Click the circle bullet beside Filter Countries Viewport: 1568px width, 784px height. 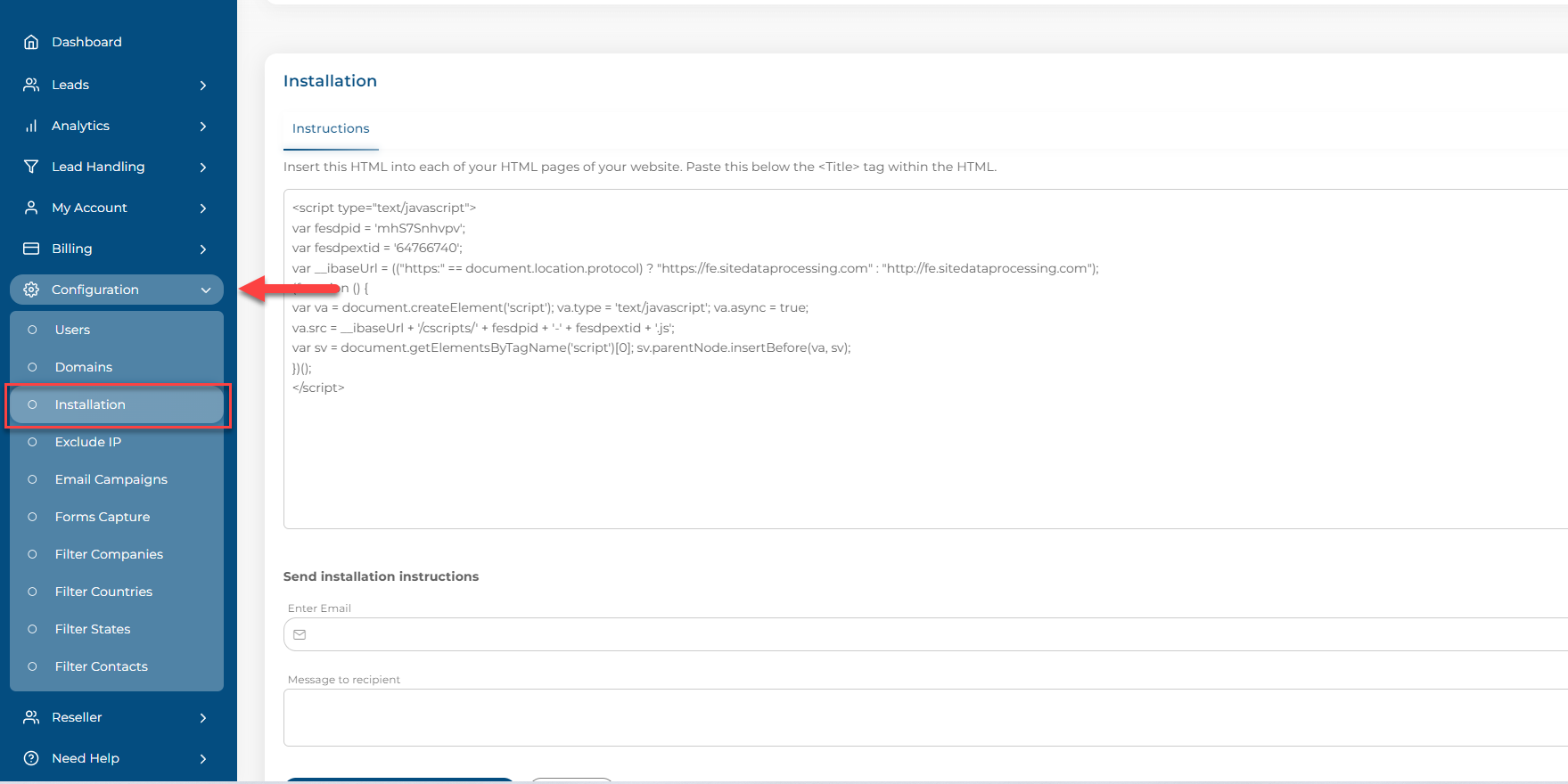(x=33, y=592)
